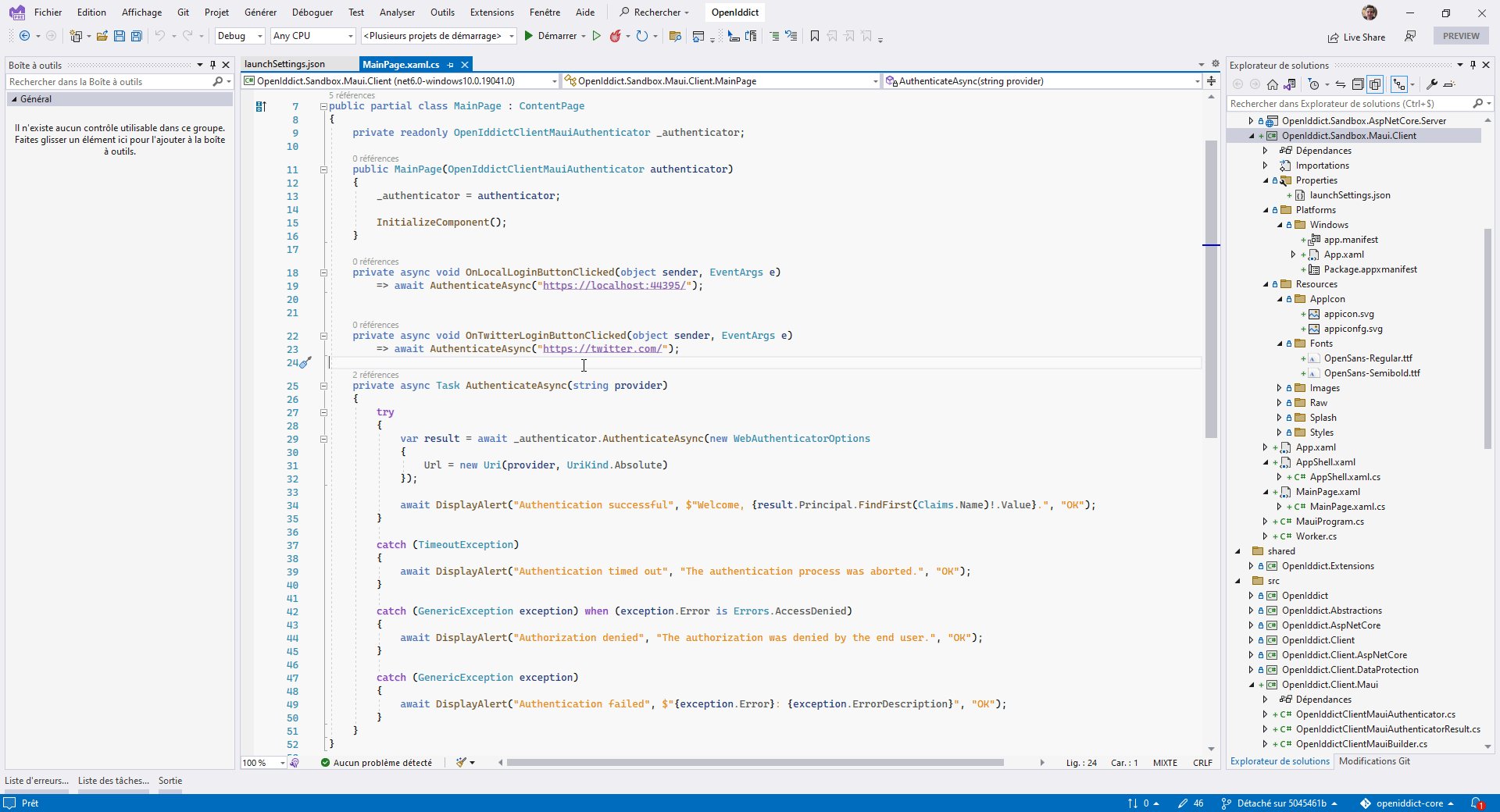Expand the MainPage.xaml tree node

[x=1266, y=491]
